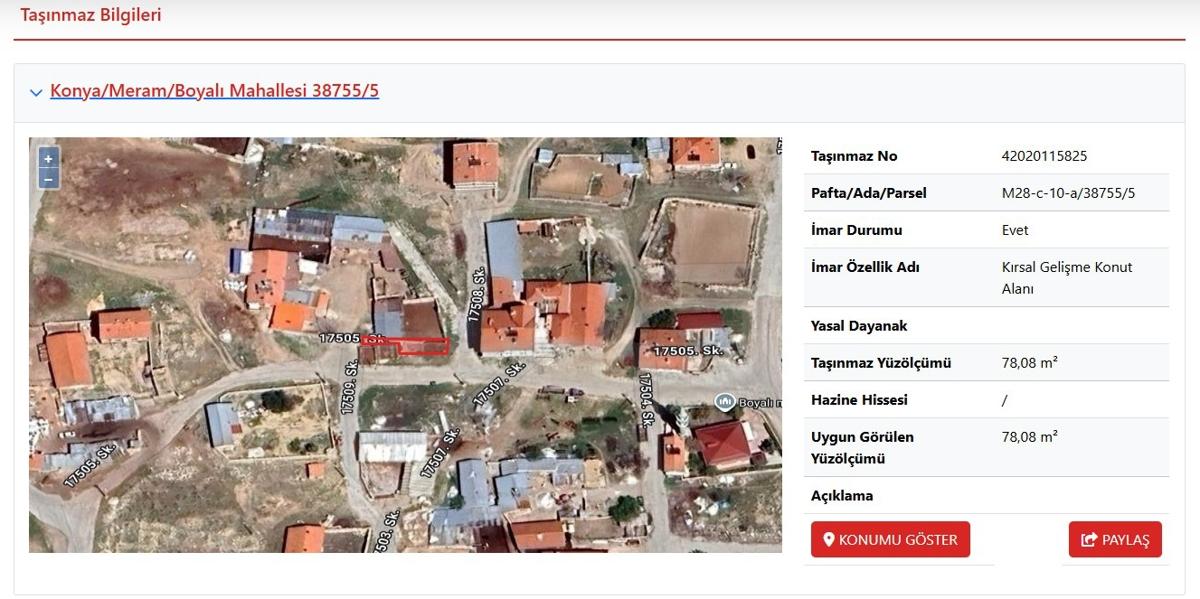Collapse the property panel using the chevron
1200x599 pixels.
tap(36, 92)
